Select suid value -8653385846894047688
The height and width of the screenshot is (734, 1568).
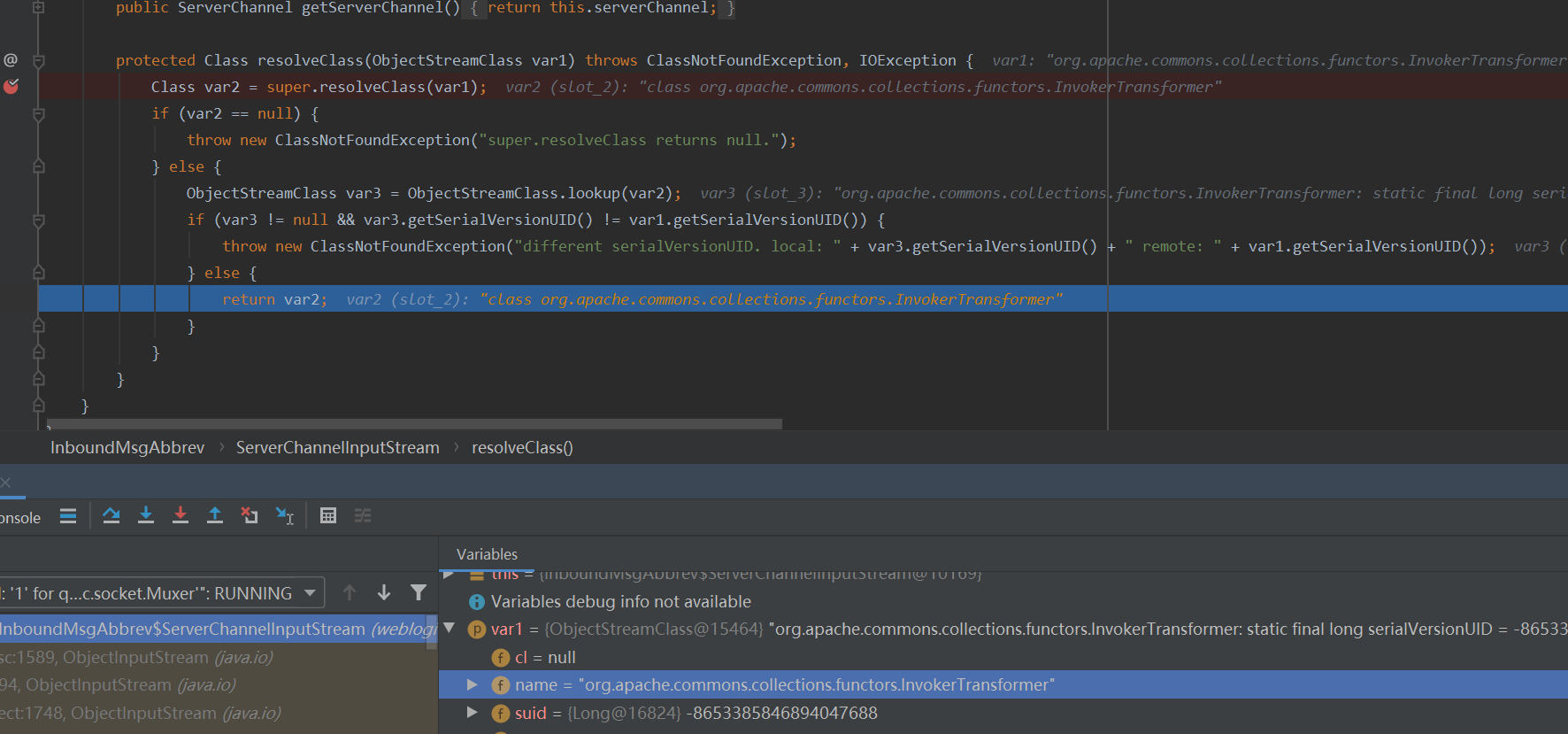pos(781,713)
